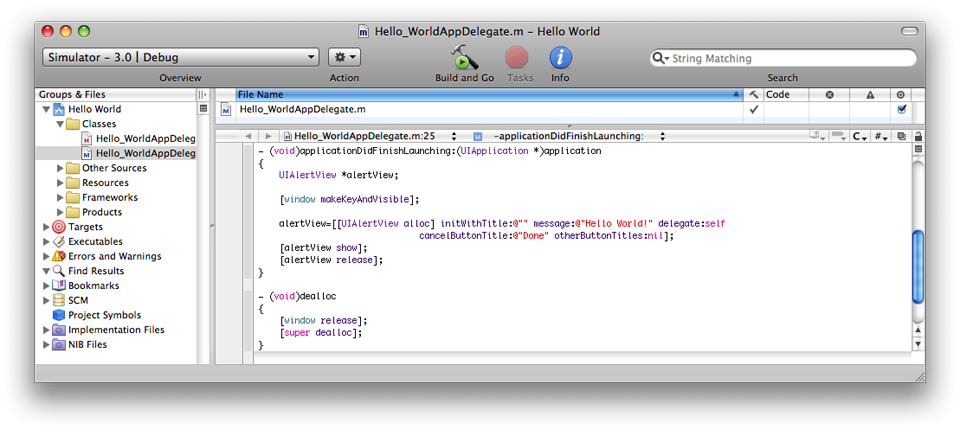Open the Info inspector icon
The image size is (960, 430).
pos(560,58)
